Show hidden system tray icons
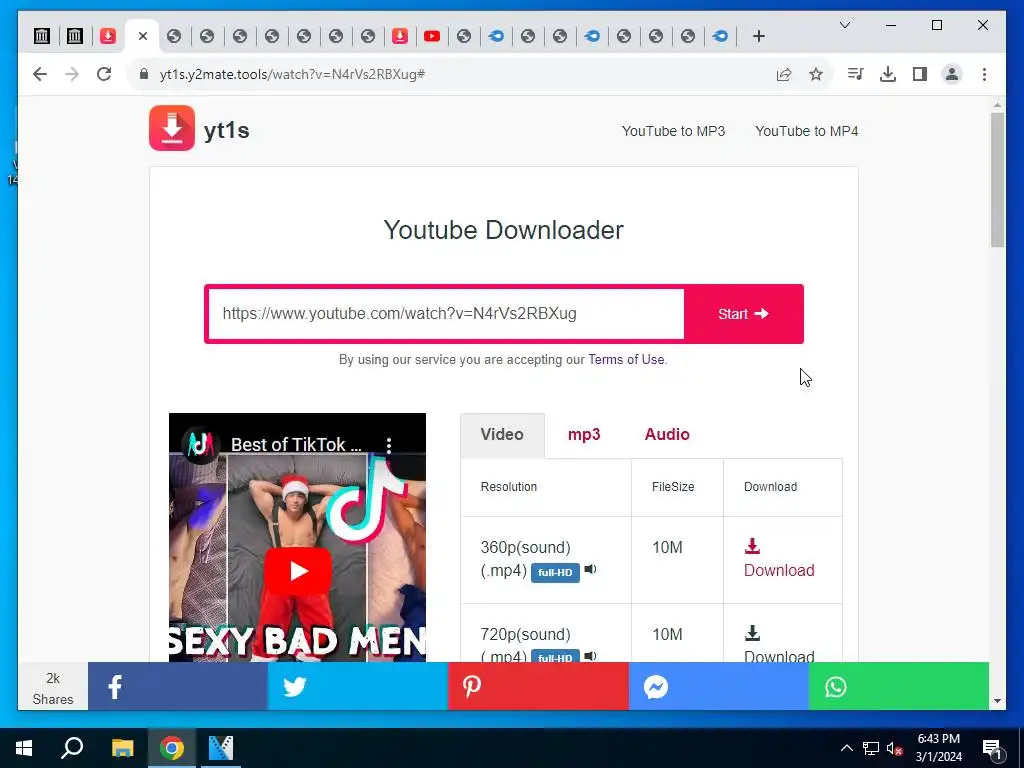This screenshot has height=768, width=1024. [846, 748]
